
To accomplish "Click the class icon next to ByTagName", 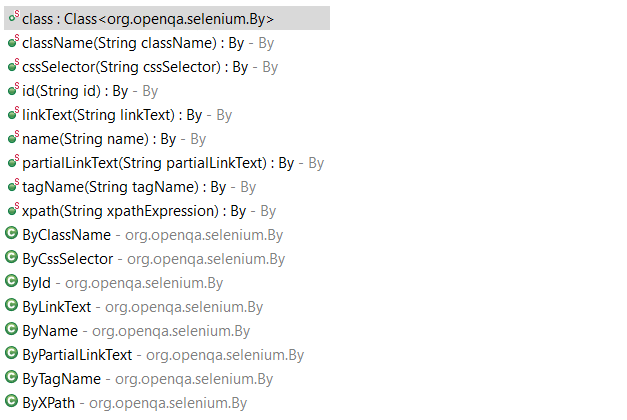I will 12,377.
